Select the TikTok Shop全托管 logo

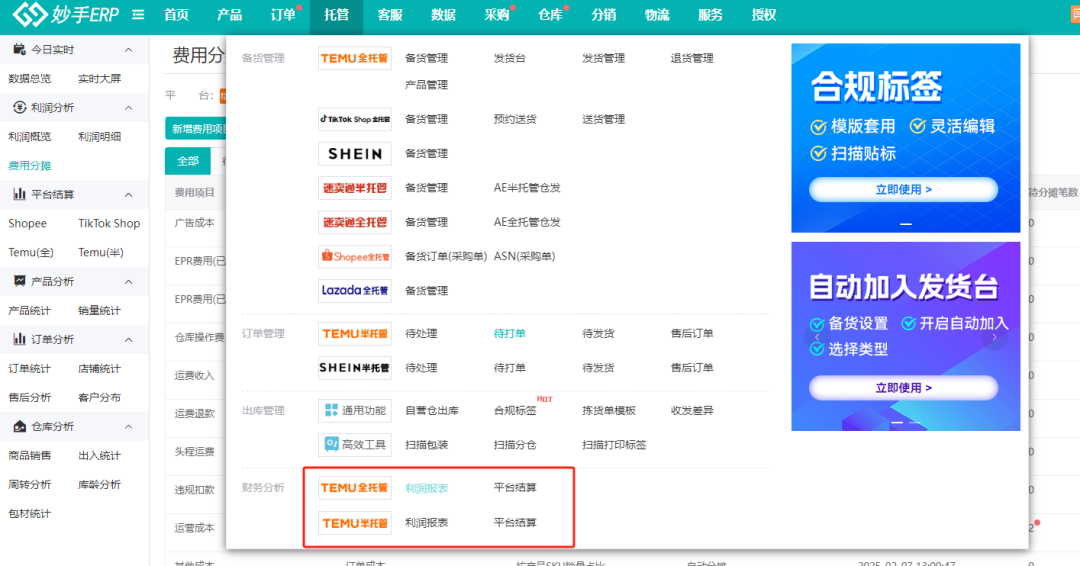[355, 119]
